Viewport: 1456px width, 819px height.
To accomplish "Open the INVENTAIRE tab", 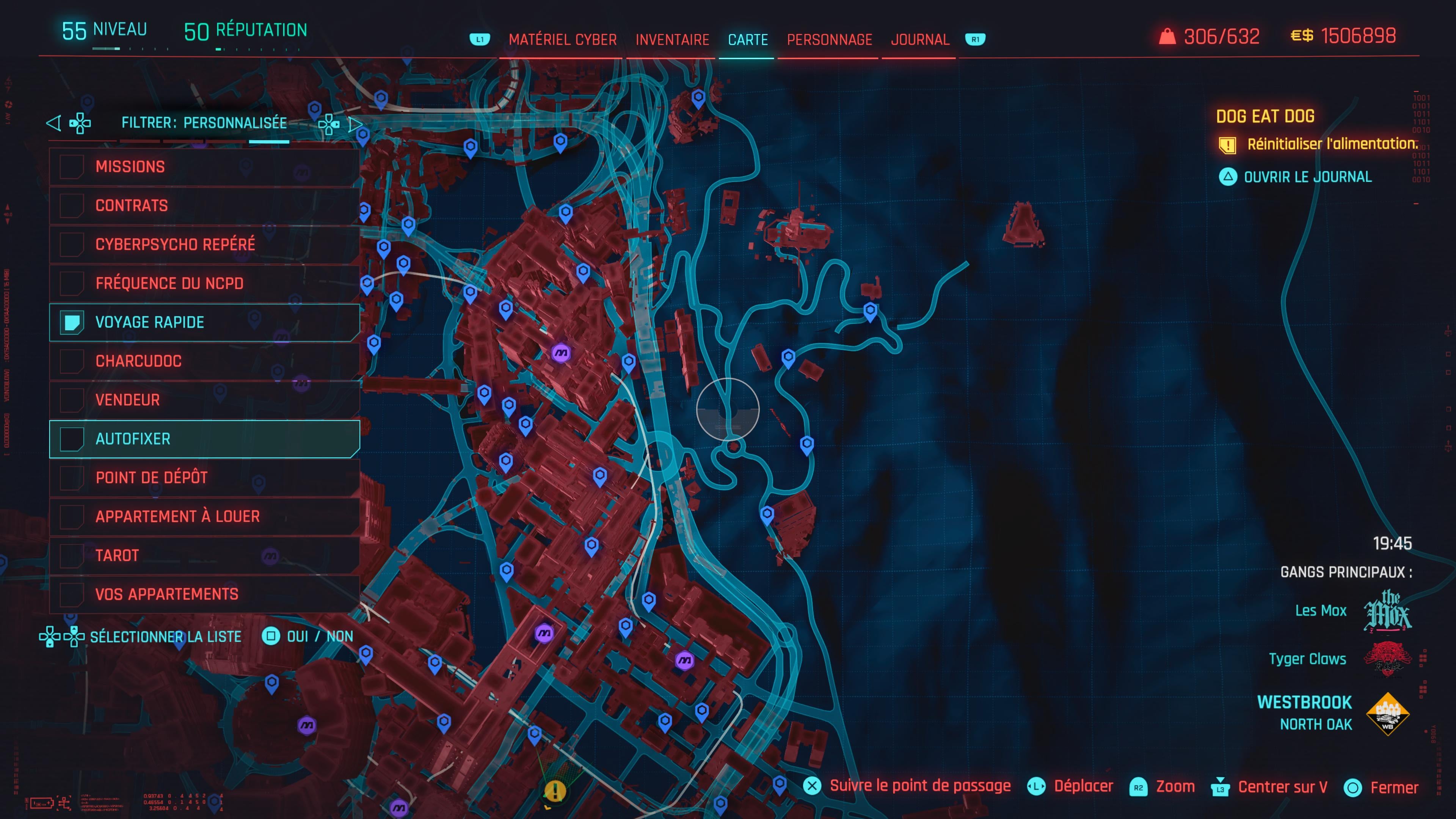I will [672, 39].
